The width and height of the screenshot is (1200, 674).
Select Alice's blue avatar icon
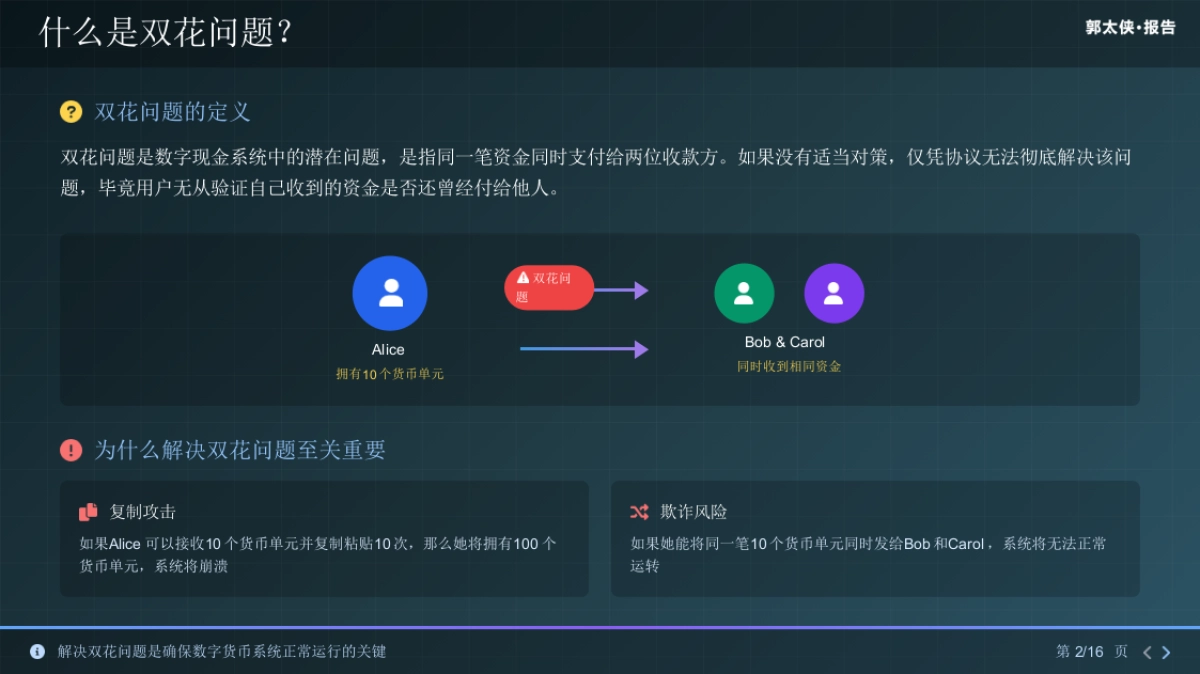tap(390, 292)
